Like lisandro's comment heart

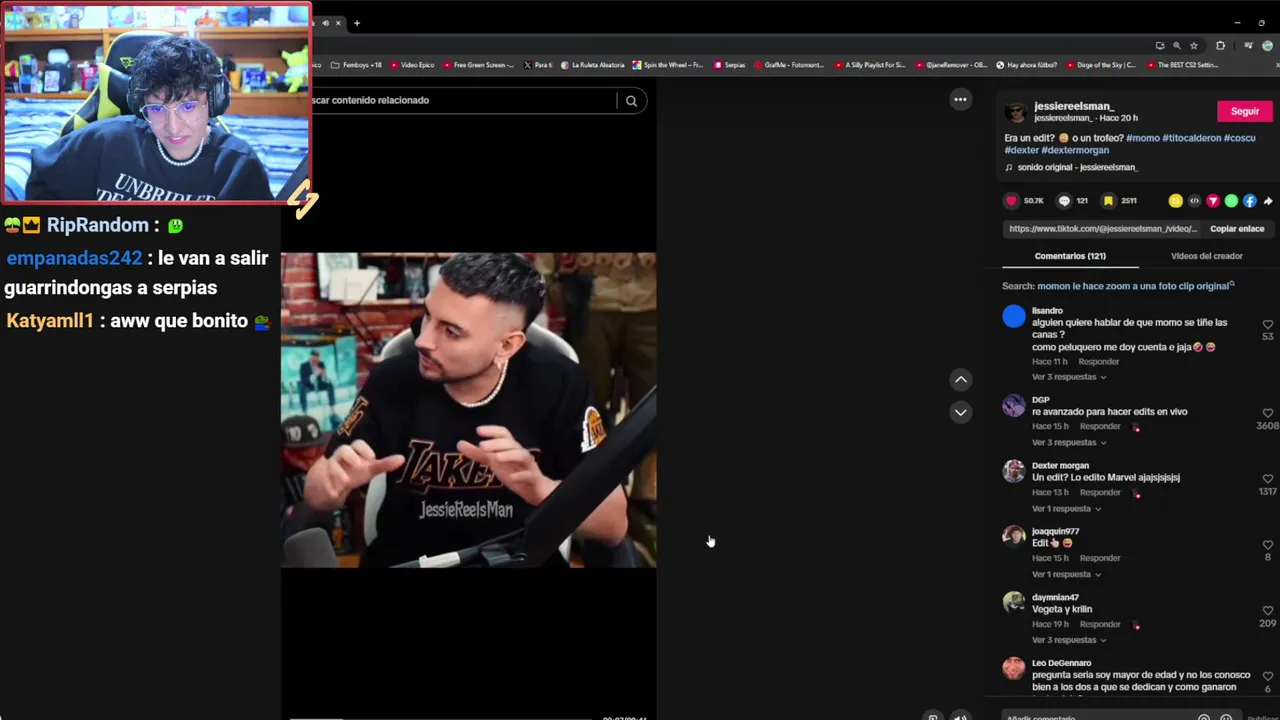click(x=1268, y=325)
